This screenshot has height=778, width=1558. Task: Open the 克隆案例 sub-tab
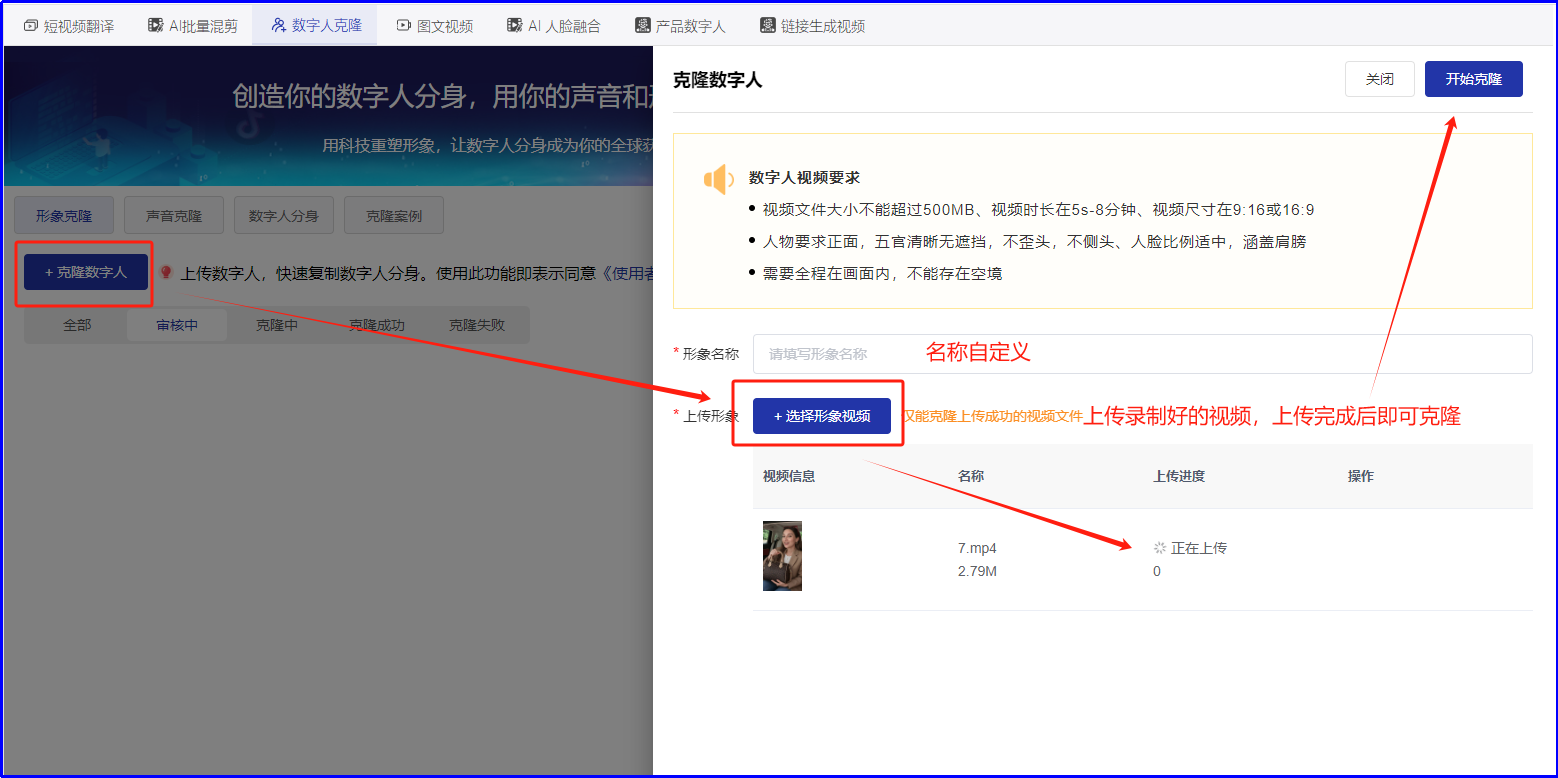(394, 216)
